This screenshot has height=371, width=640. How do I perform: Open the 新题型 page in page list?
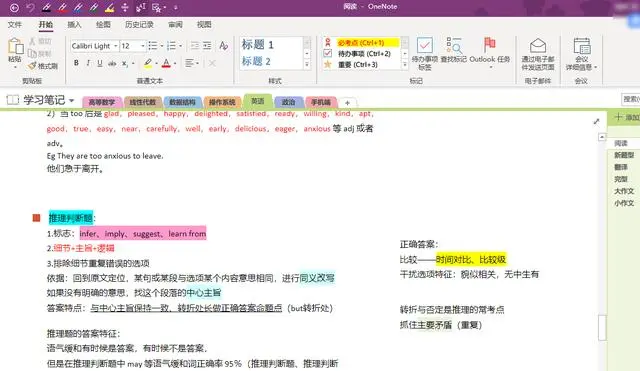click(x=624, y=155)
